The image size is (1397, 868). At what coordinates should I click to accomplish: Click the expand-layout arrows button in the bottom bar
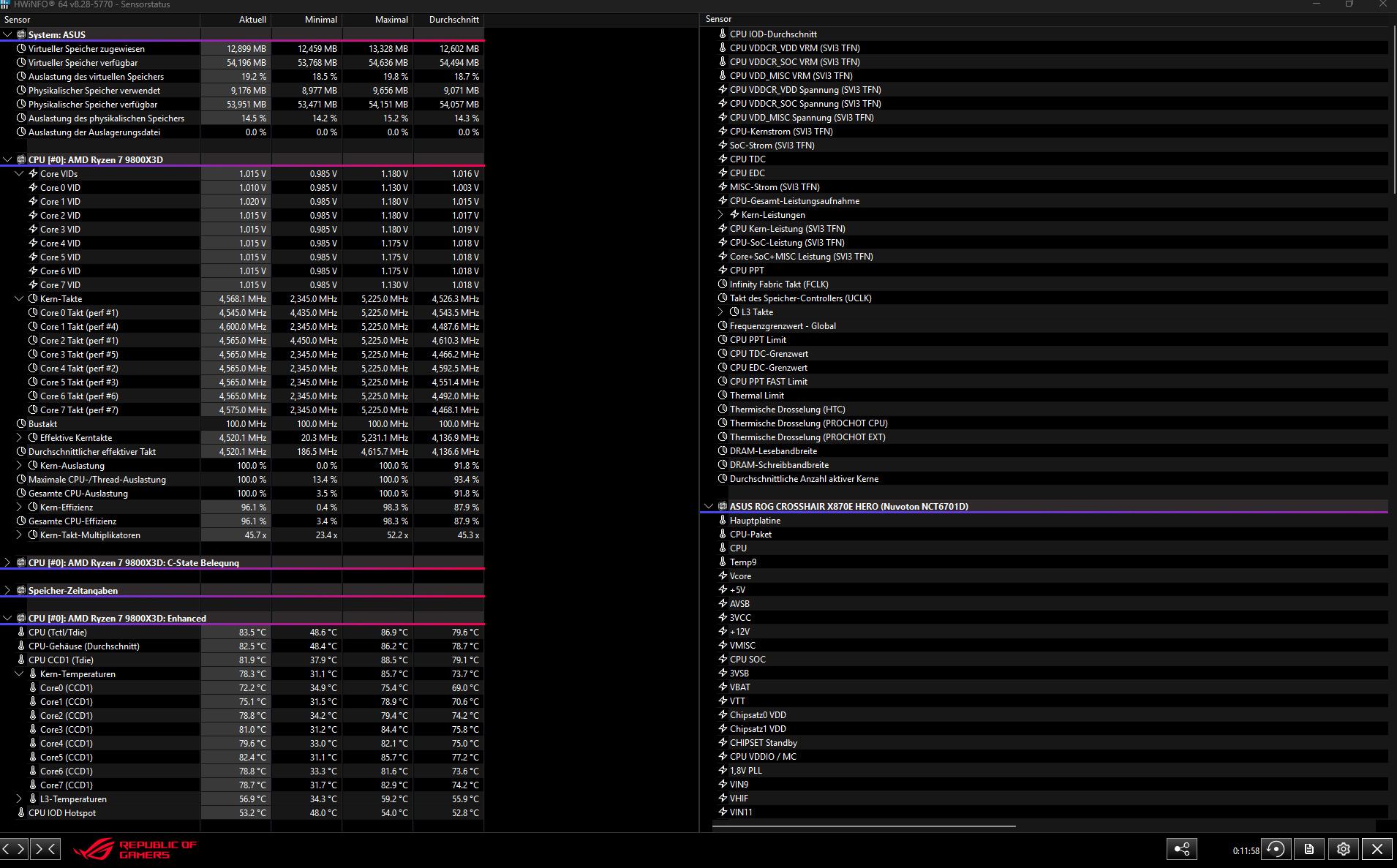pyautogui.click(x=14, y=848)
